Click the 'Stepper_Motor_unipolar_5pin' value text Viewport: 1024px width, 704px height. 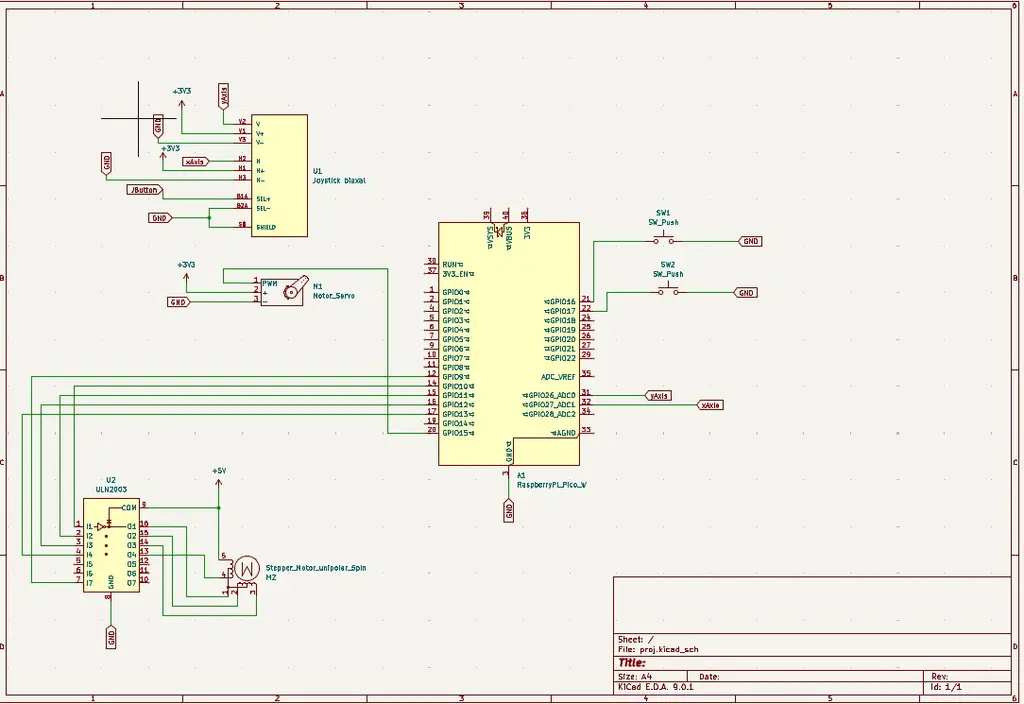click(316, 568)
